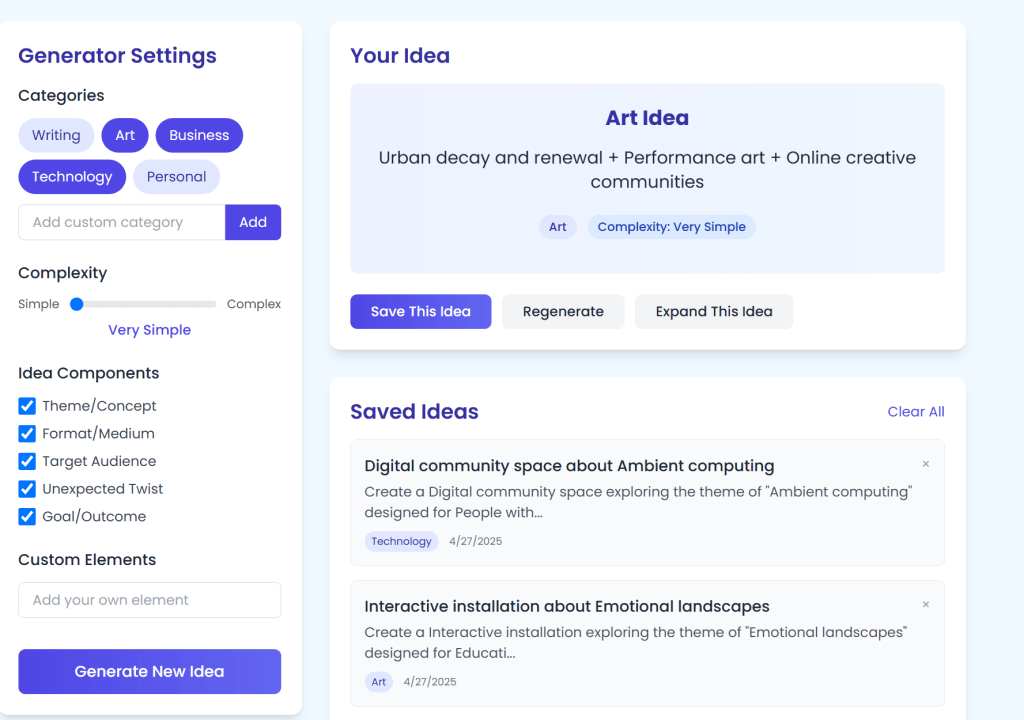Remove the Interactive installation saved idea
1024x720 pixels.
pos(925,605)
